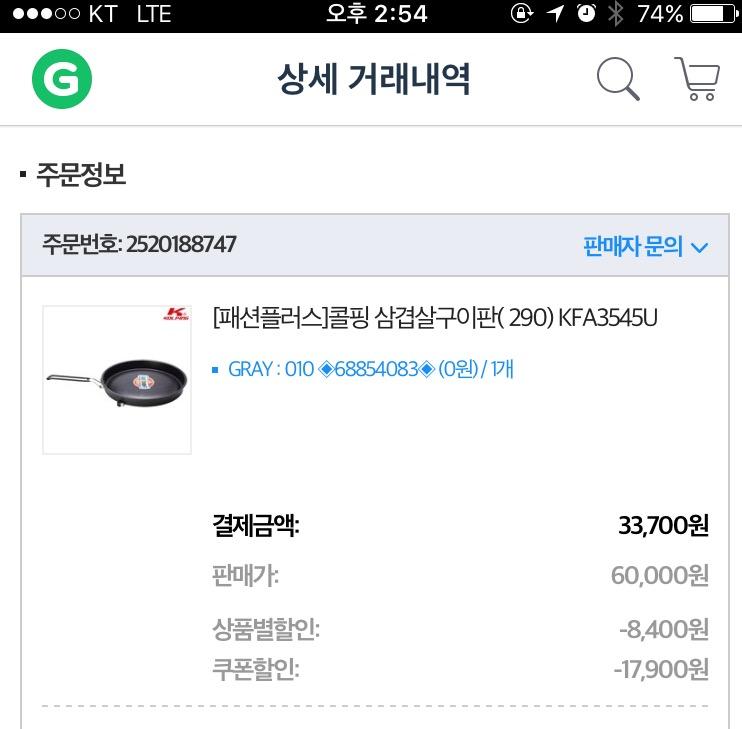This screenshot has width=742, height=729.
Task: Tap the 상세 거래내역 page title
Action: tap(374, 78)
